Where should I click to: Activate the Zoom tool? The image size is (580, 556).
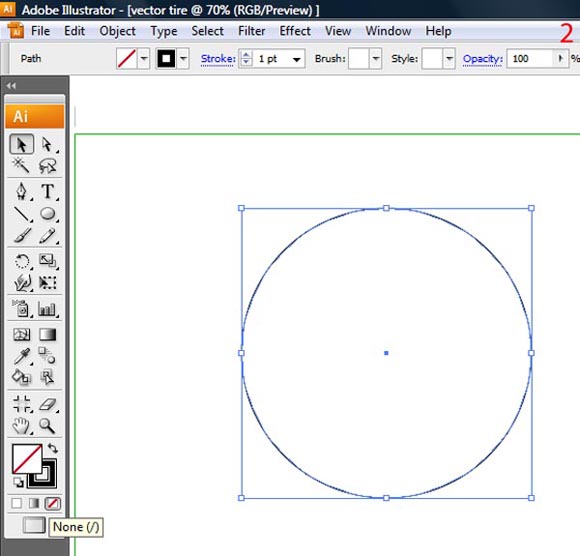click(x=47, y=426)
